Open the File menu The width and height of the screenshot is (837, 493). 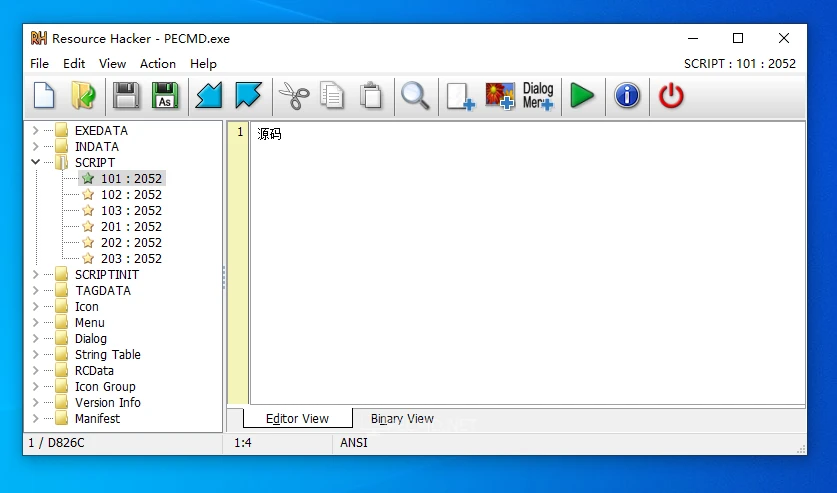tap(40, 63)
